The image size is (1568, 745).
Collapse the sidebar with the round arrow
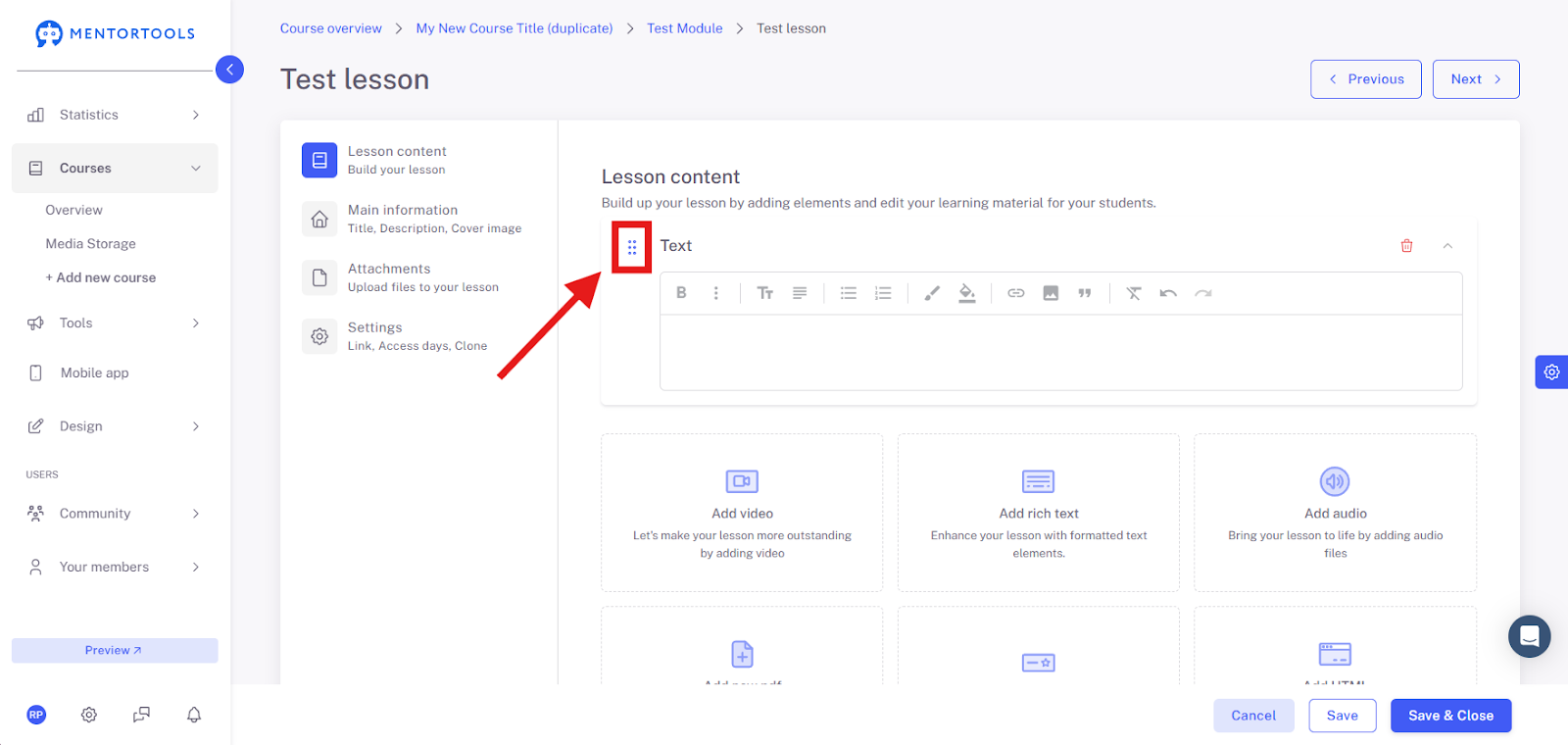(229, 70)
